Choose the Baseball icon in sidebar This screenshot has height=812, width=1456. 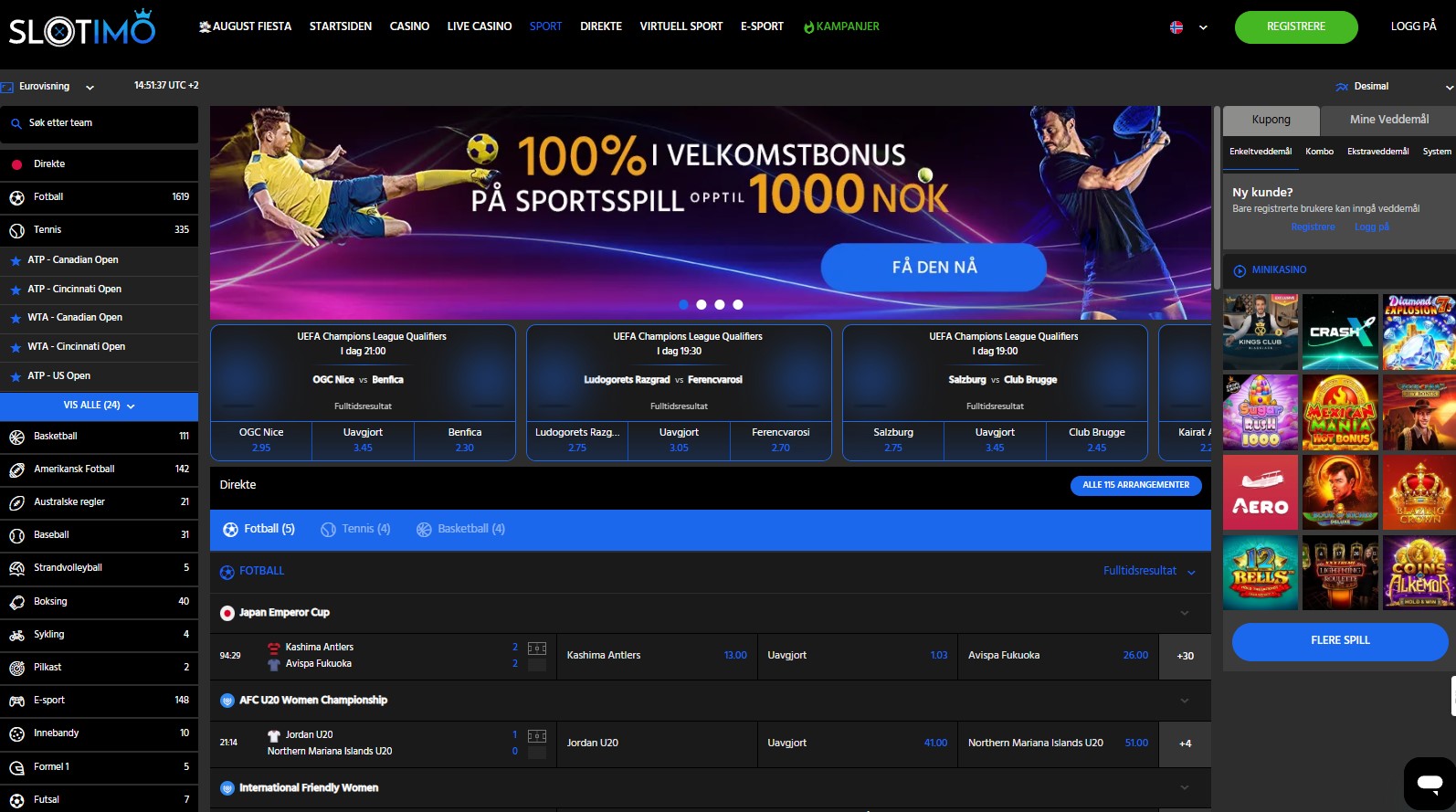click(16, 535)
